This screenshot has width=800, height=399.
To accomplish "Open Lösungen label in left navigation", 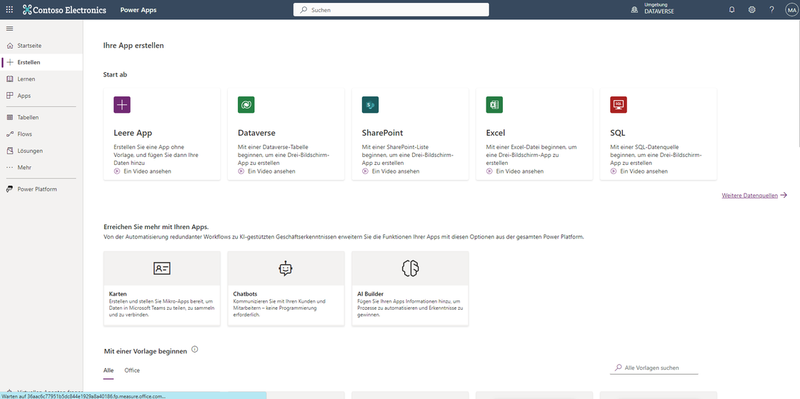I will pyautogui.click(x=30, y=151).
